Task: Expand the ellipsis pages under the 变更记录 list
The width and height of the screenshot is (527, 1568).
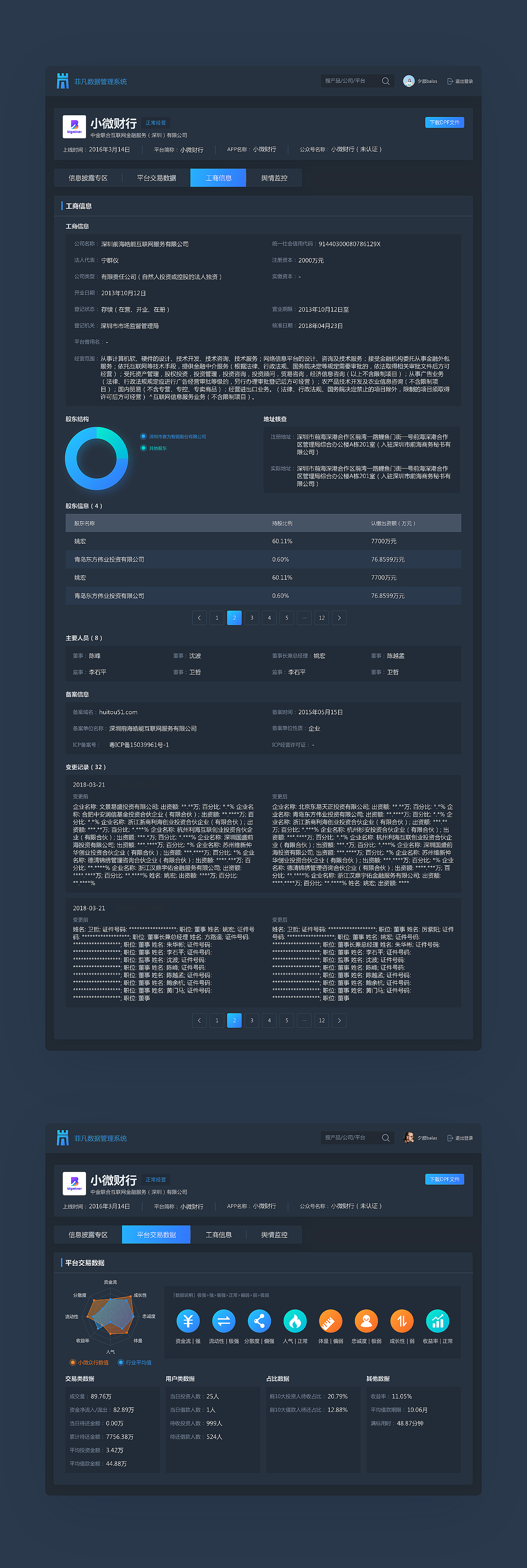Action: click(x=304, y=1020)
